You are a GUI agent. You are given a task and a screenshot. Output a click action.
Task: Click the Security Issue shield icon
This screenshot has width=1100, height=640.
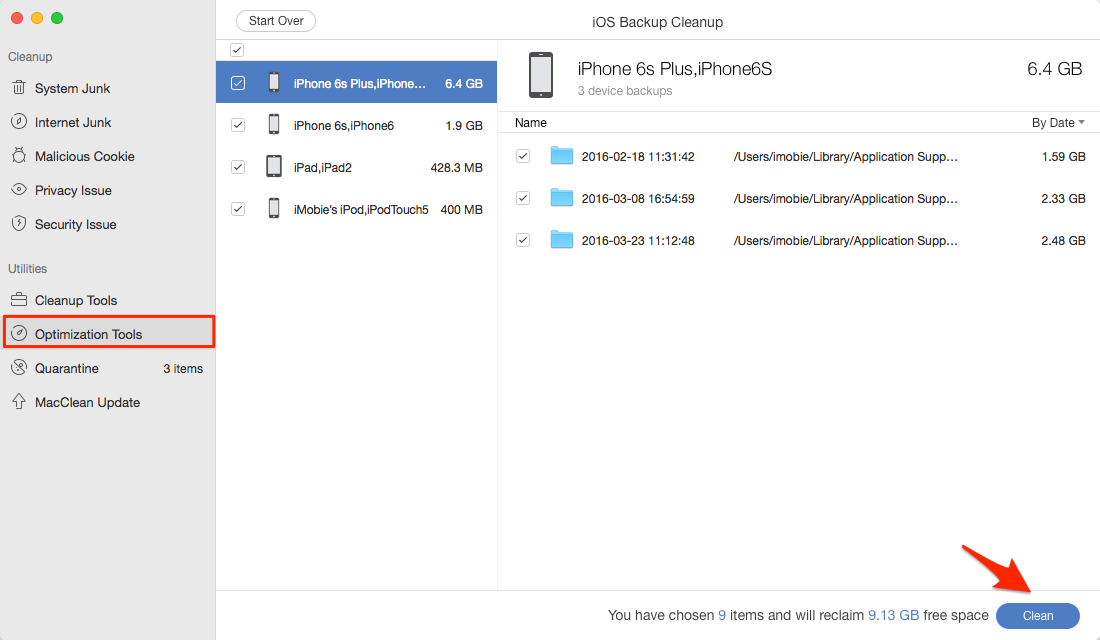[x=19, y=224]
